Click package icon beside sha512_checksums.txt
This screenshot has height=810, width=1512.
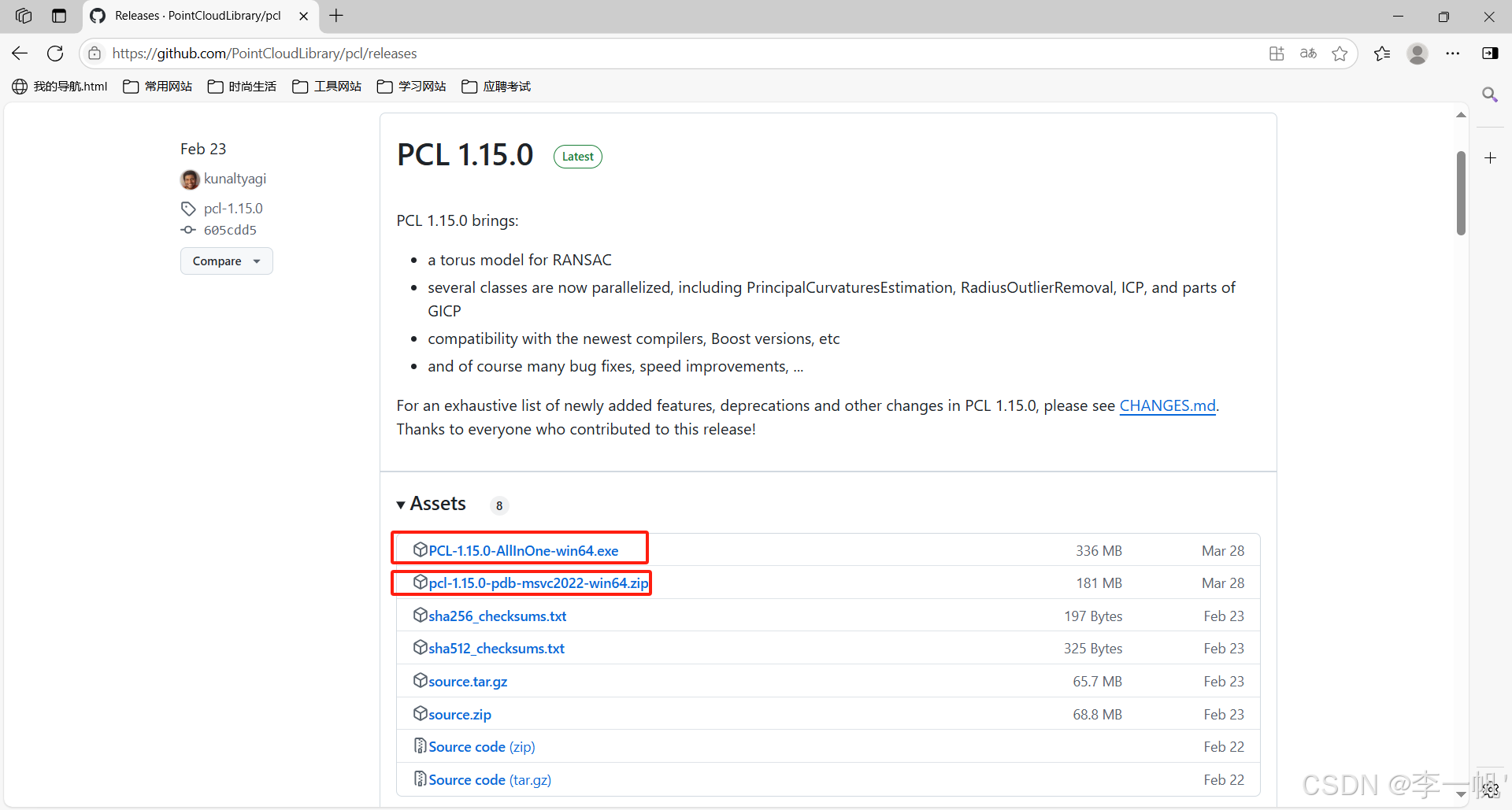pos(421,647)
